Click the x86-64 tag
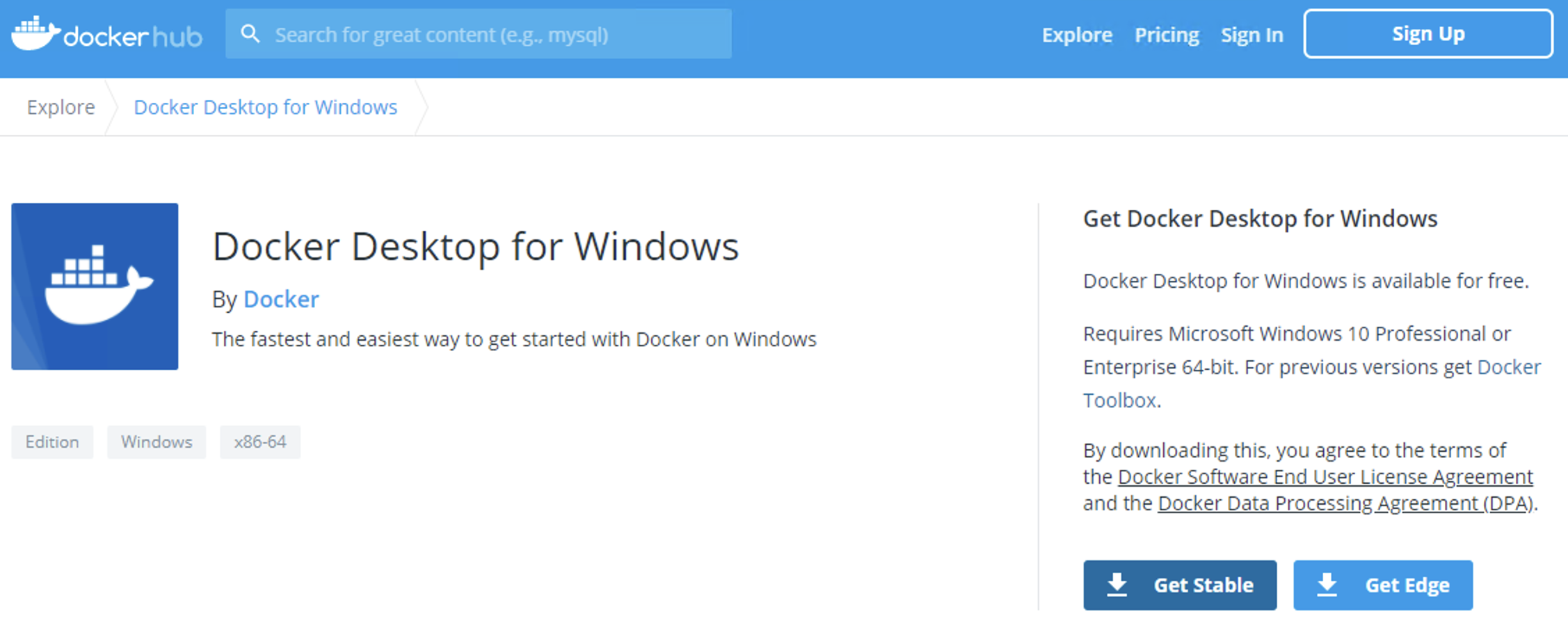1568x641 pixels. click(260, 442)
